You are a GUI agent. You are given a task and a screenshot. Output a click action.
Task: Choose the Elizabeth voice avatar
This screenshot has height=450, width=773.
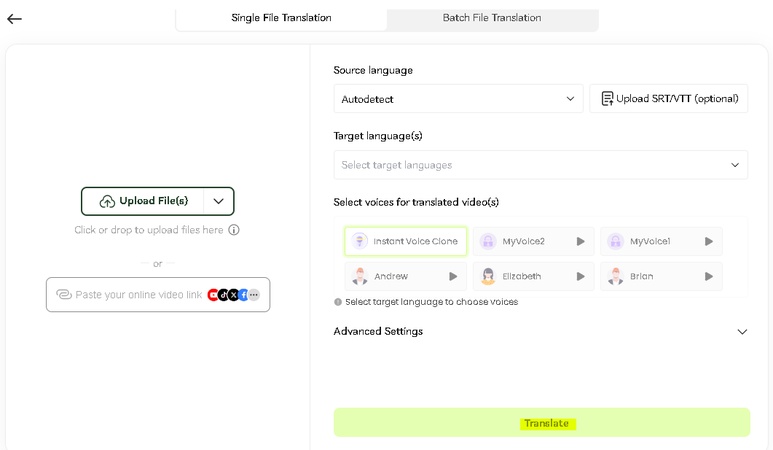coord(488,276)
